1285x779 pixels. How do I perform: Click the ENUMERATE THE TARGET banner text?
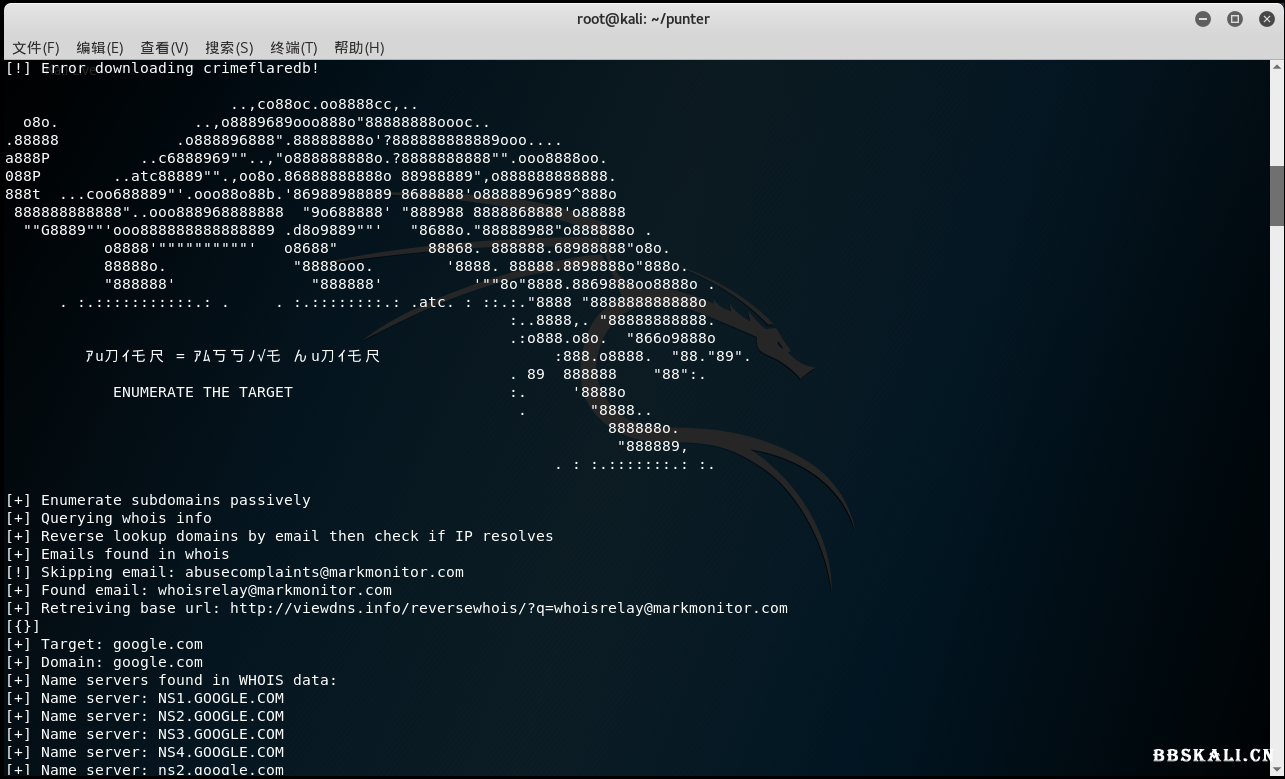pos(203,392)
